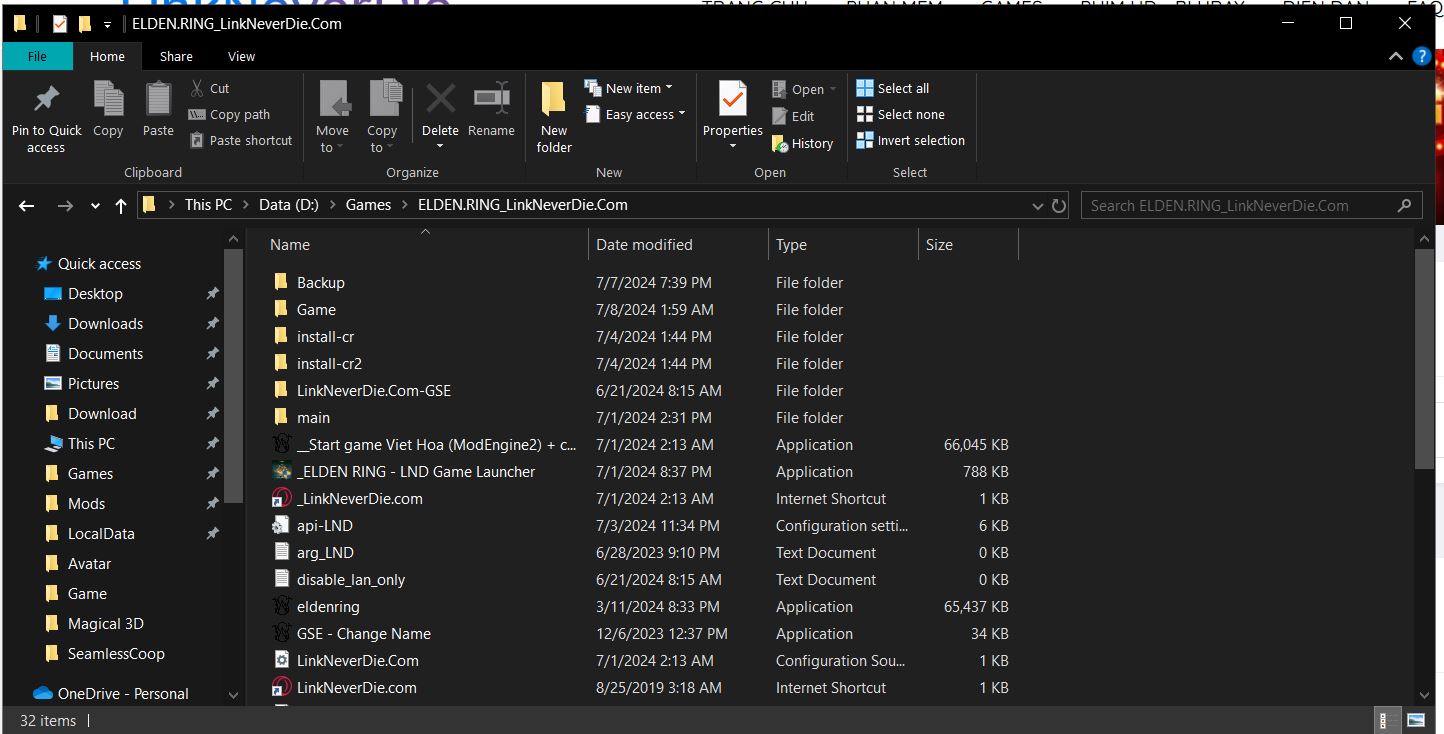Viewport: 1444px width, 734px height.
Task: Click the Paste ribbon icon
Action: point(158,100)
